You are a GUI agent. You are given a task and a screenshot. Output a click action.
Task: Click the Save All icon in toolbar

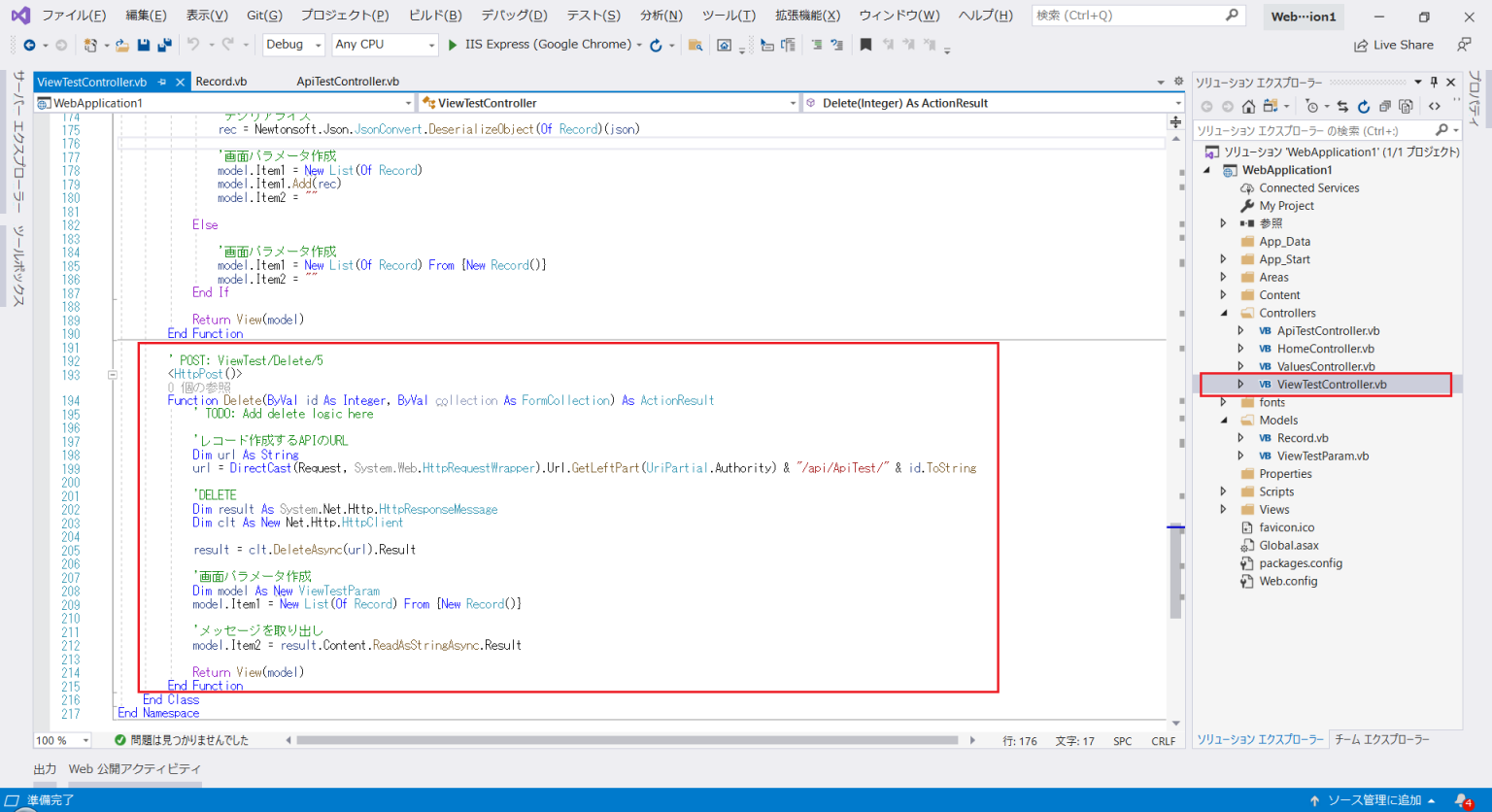pyautogui.click(x=163, y=45)
